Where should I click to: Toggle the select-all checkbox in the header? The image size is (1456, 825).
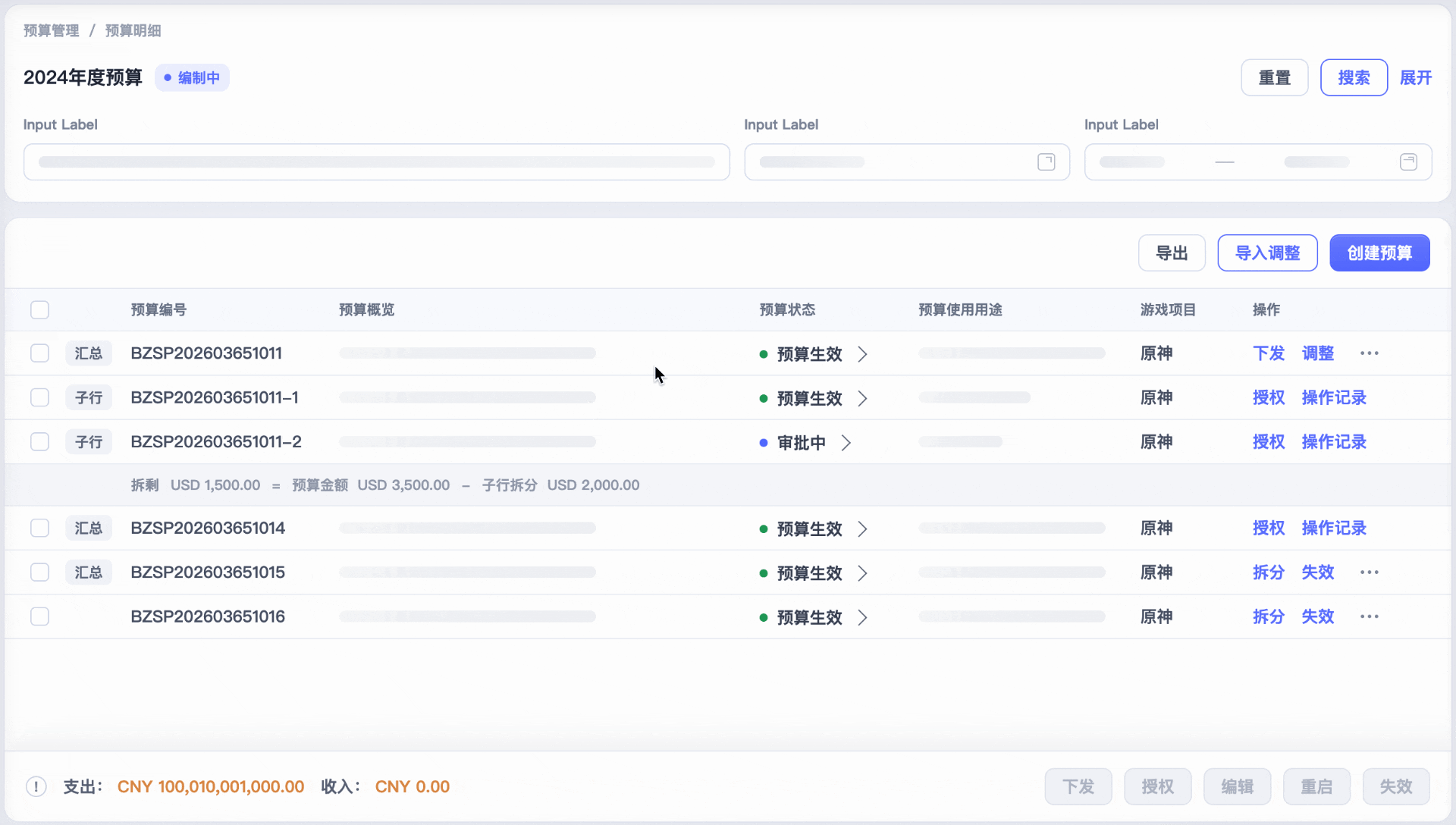coord(39,310)
